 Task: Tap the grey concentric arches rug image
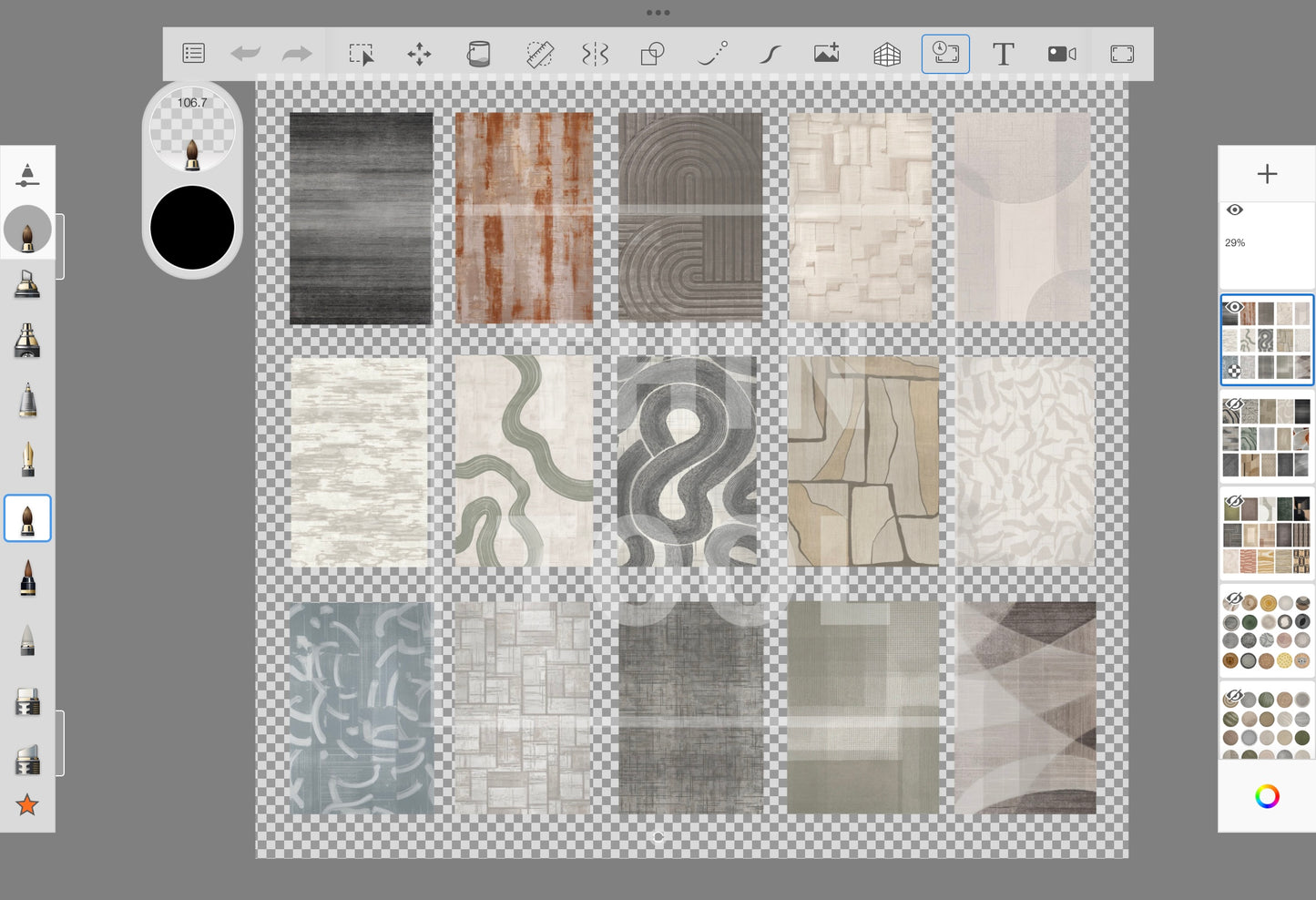[x=690, y=216]
